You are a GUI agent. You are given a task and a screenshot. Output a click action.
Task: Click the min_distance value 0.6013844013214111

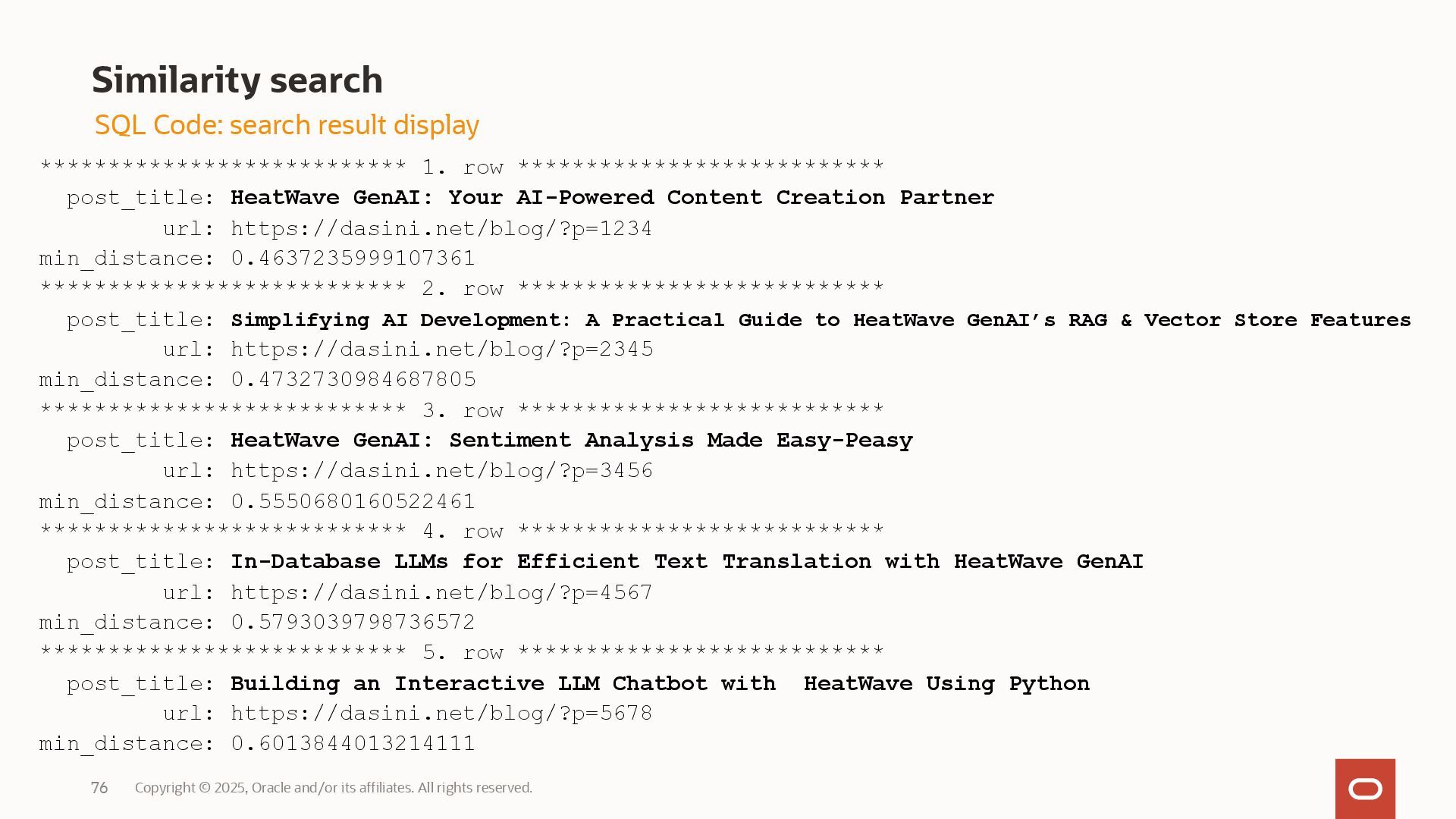coord(353,743)
